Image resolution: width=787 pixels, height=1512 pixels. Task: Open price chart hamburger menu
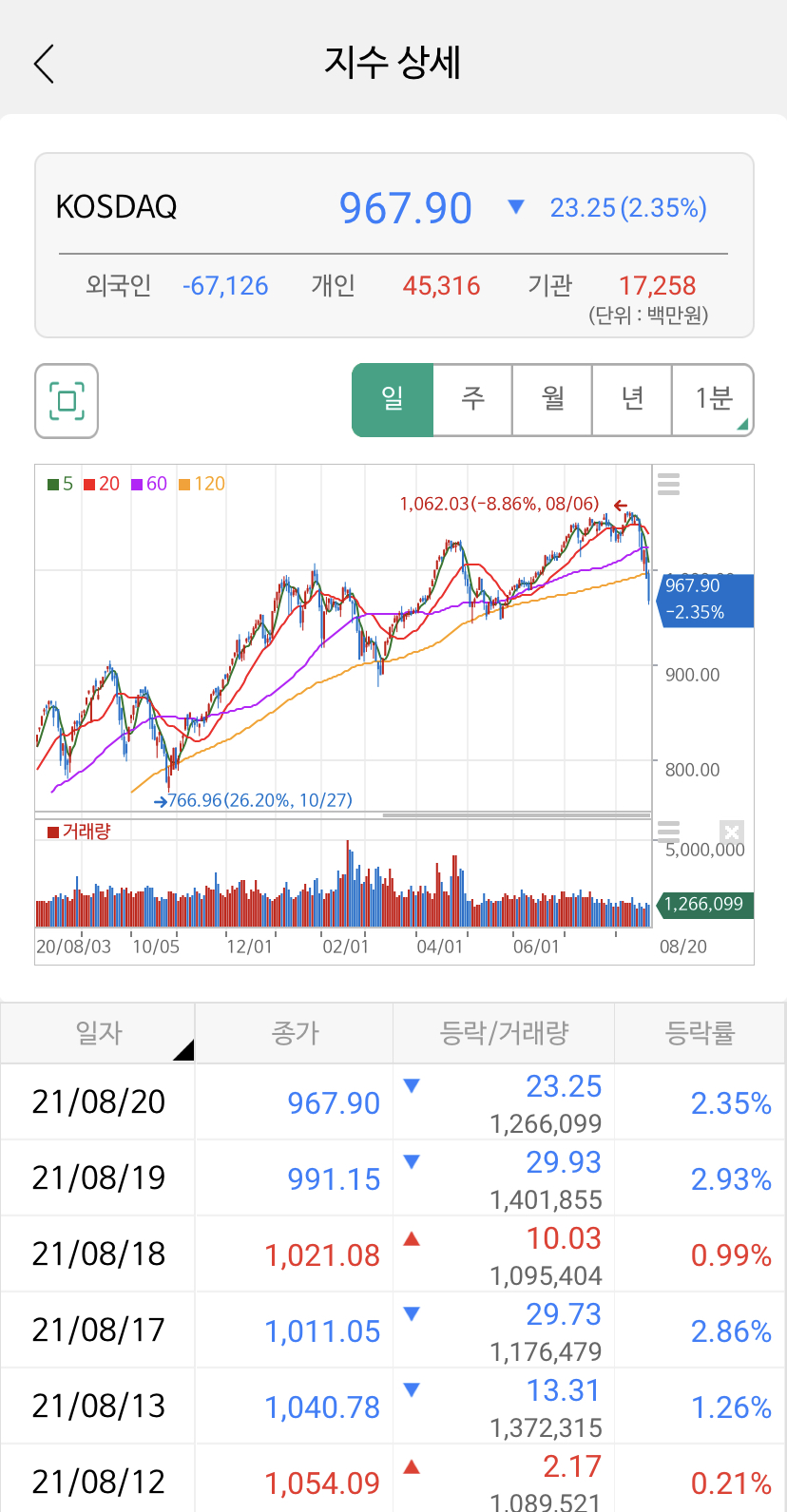[x=669, y=484]
